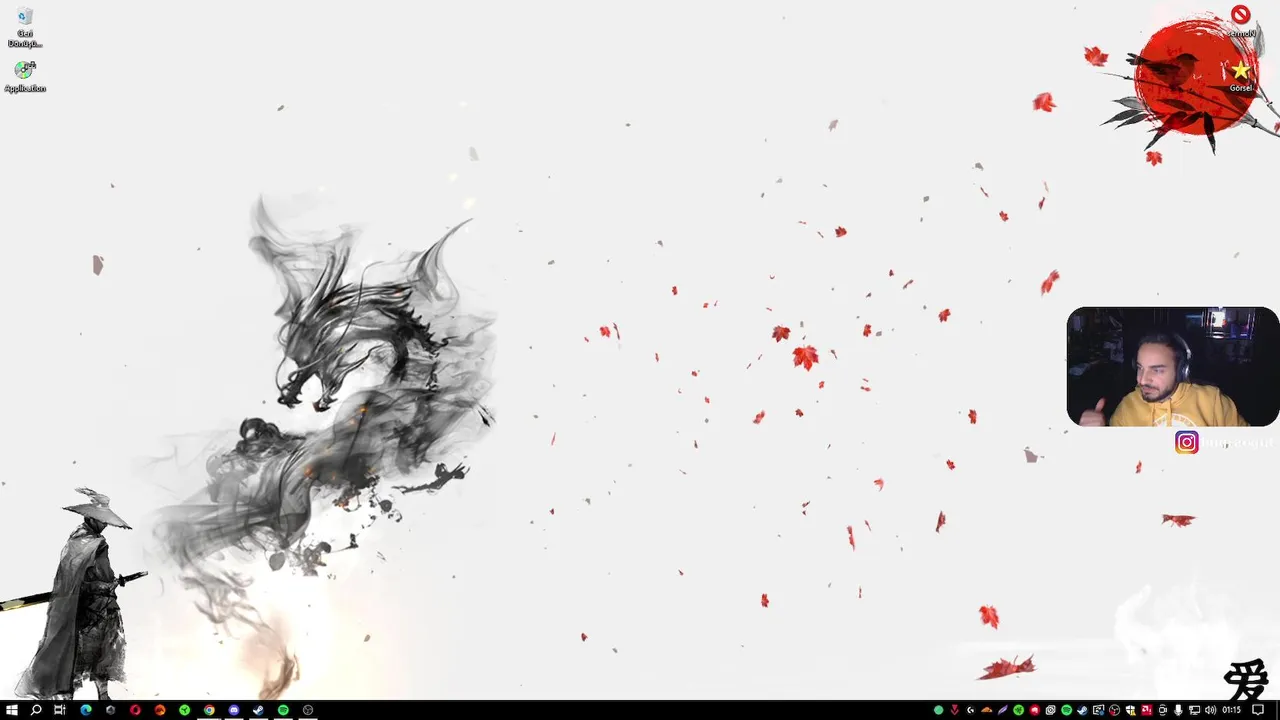Open the notification action center

1257,710
